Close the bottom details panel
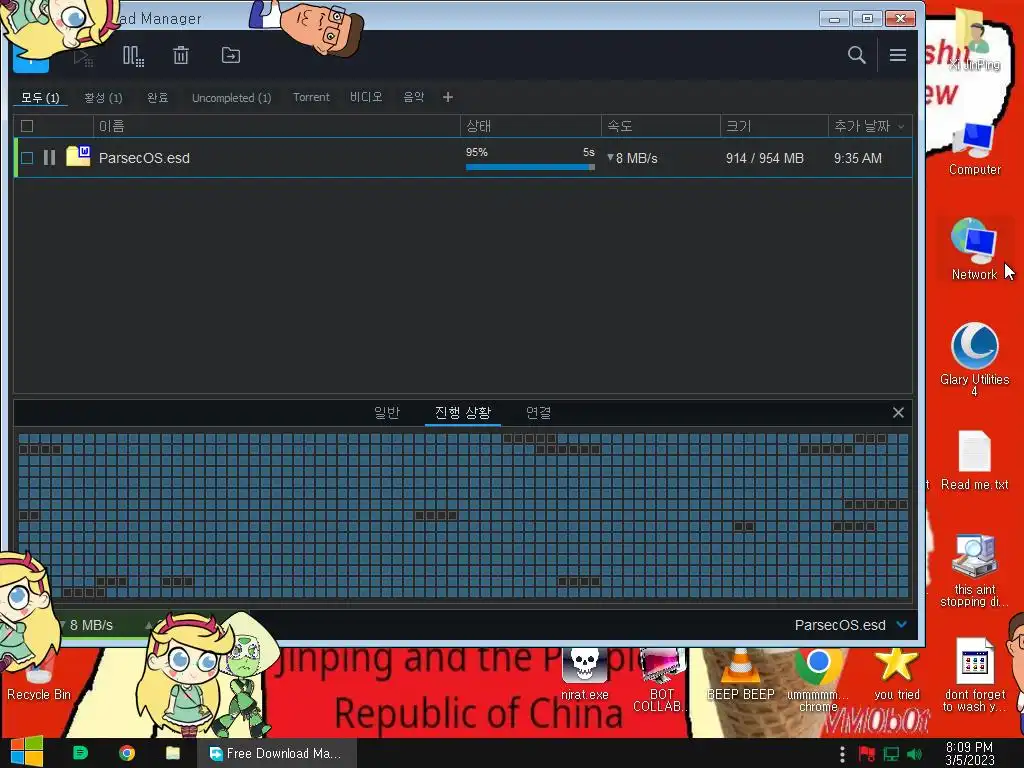The width and height of the screenshot is (1024, 768). (x=899, y=413)
